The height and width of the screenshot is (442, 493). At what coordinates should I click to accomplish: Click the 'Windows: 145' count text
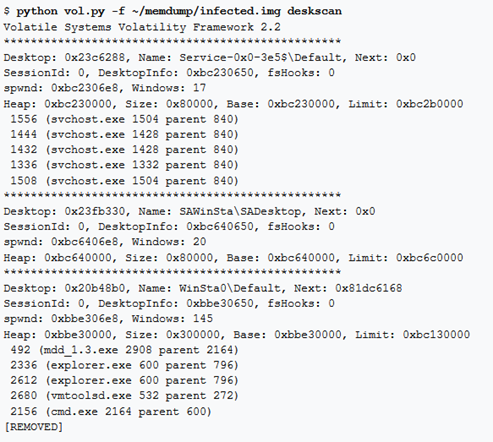point(172,318)
